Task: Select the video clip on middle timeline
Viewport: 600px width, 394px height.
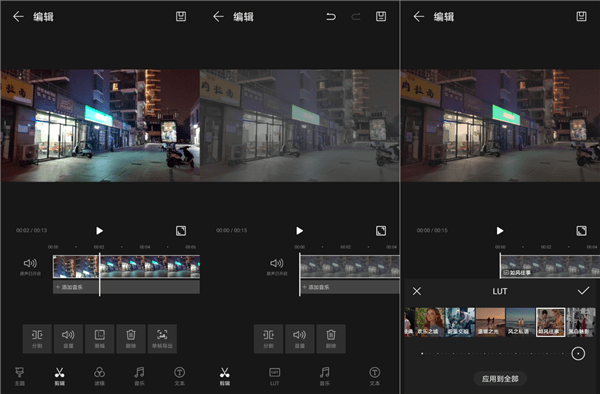Action: [x=349, y=267]
